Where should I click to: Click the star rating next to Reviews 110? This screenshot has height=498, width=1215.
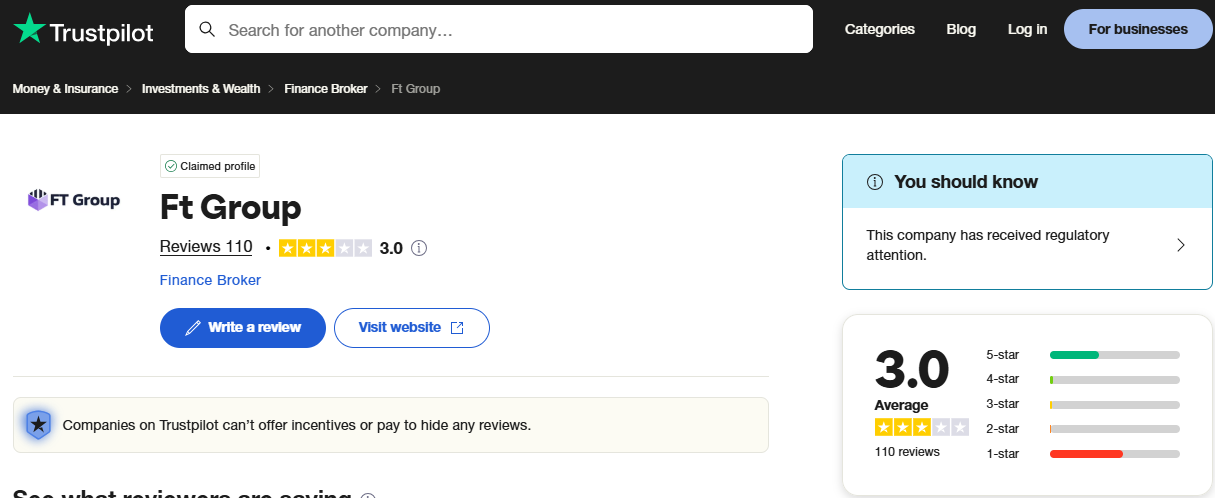(x=325, y=248)
